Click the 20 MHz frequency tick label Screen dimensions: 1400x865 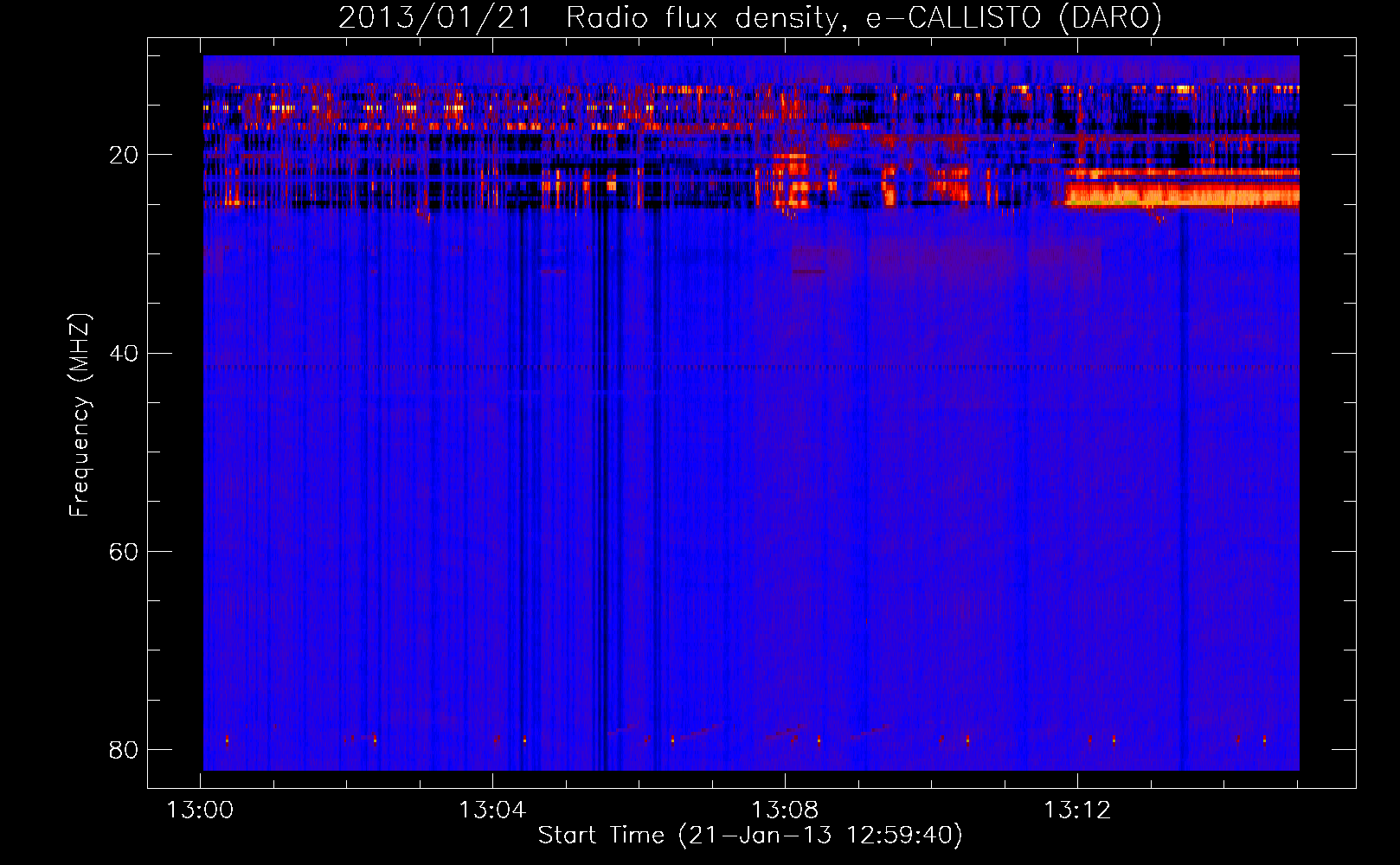[x=124, y=155]
